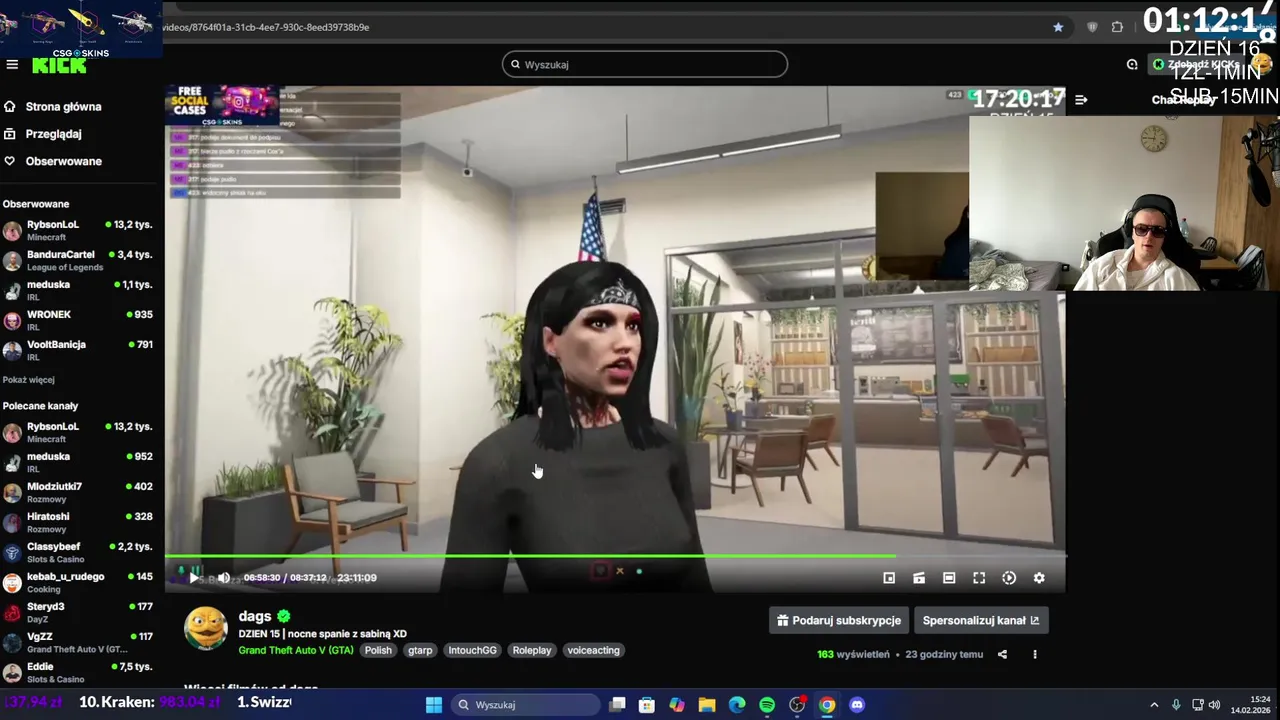1280x720 pixels.
Task: Select the voiceacting tag
Action: 593,650
